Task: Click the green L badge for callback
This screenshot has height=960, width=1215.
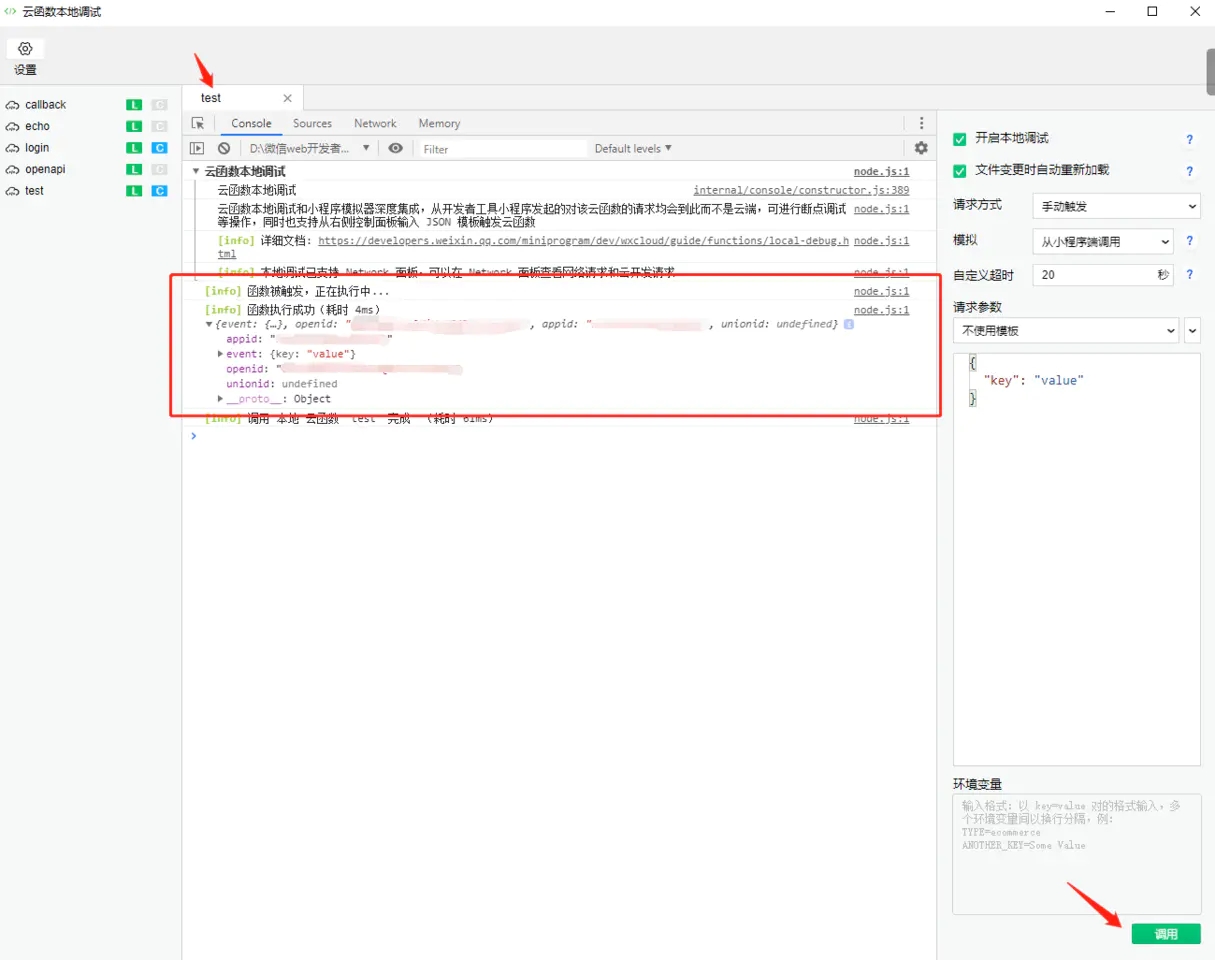Action: pyautogui.click(x=134, y=105)
